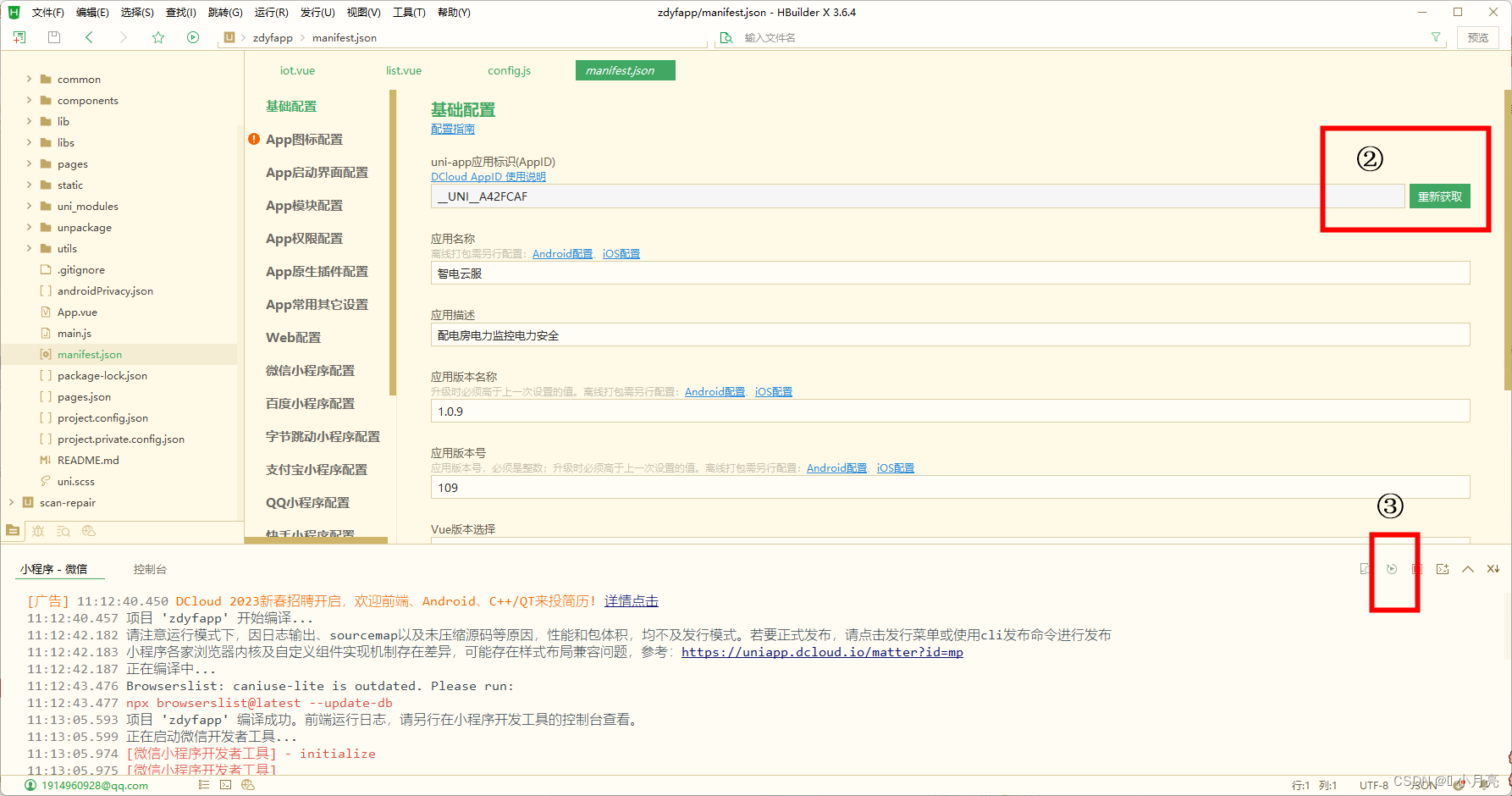Screen dimensions: 1512x796
Task: Click the filter funnel icon near search
Action: pos(1436,37)
